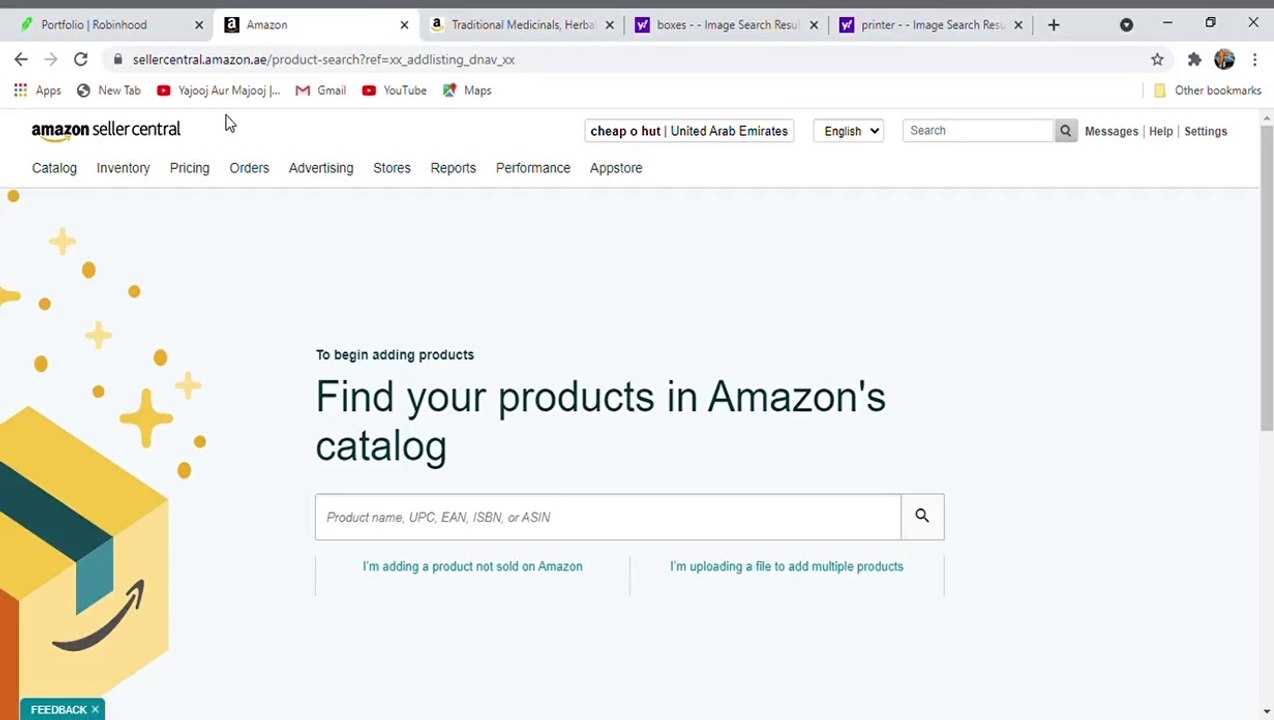
Task: Bookmark this page with the star icon
Action: pos(1157,60)
